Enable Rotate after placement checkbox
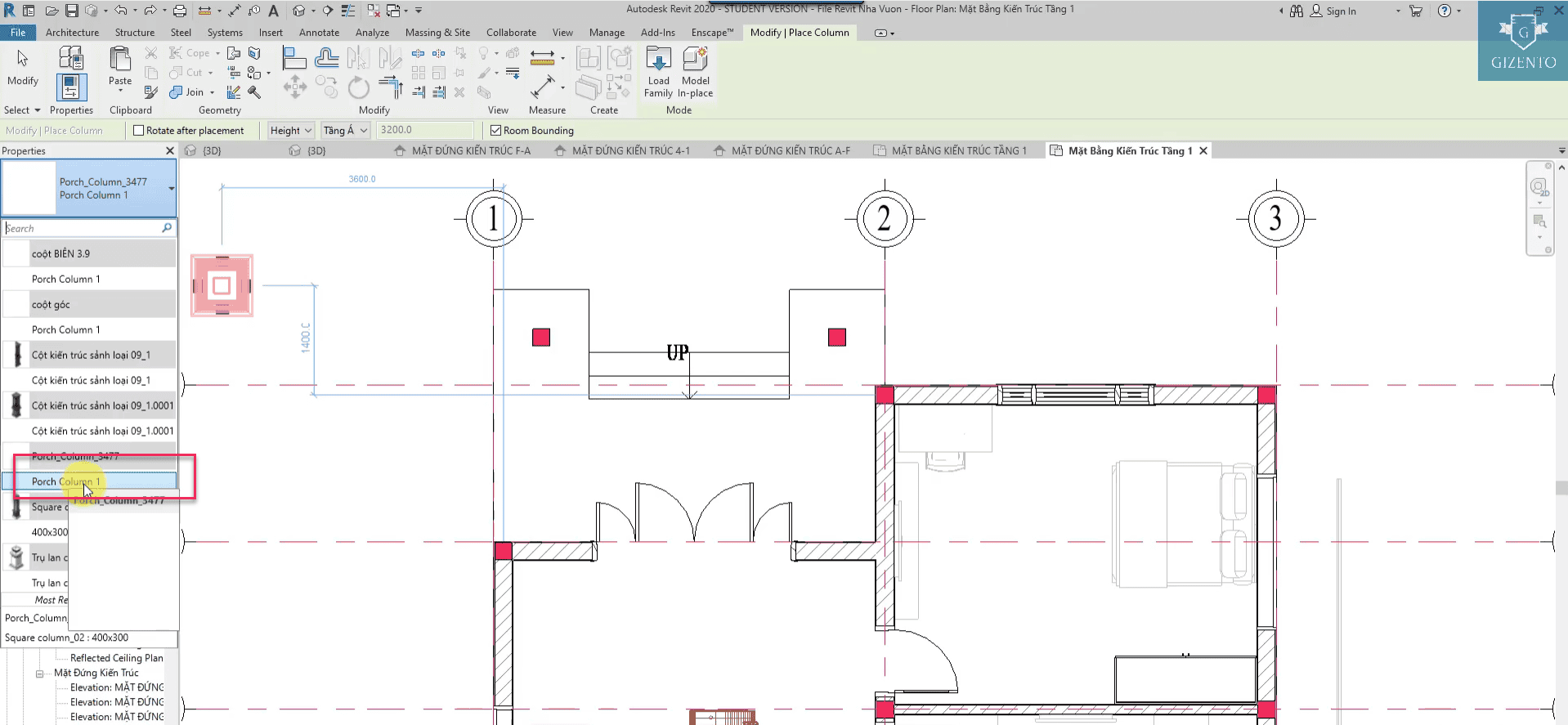This screenshot has height=725, width=1568. coord(138,130)
